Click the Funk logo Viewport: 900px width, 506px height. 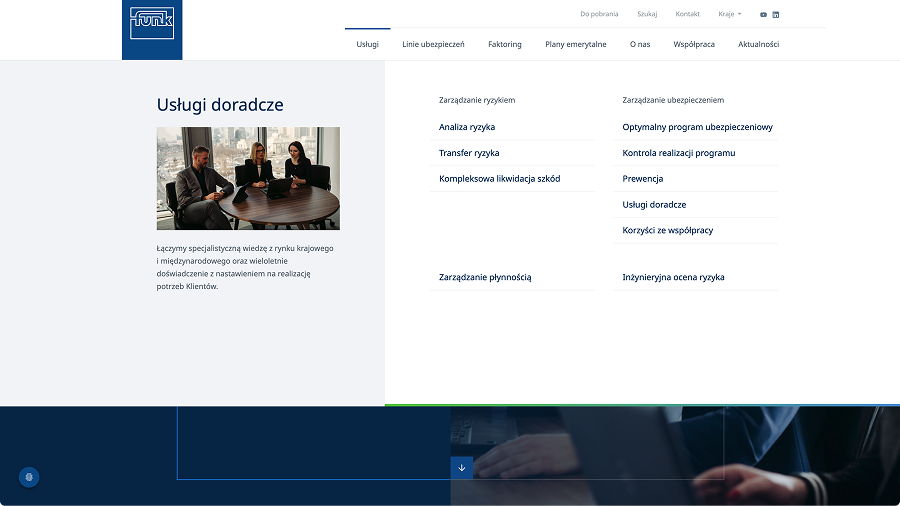point(152,24)
